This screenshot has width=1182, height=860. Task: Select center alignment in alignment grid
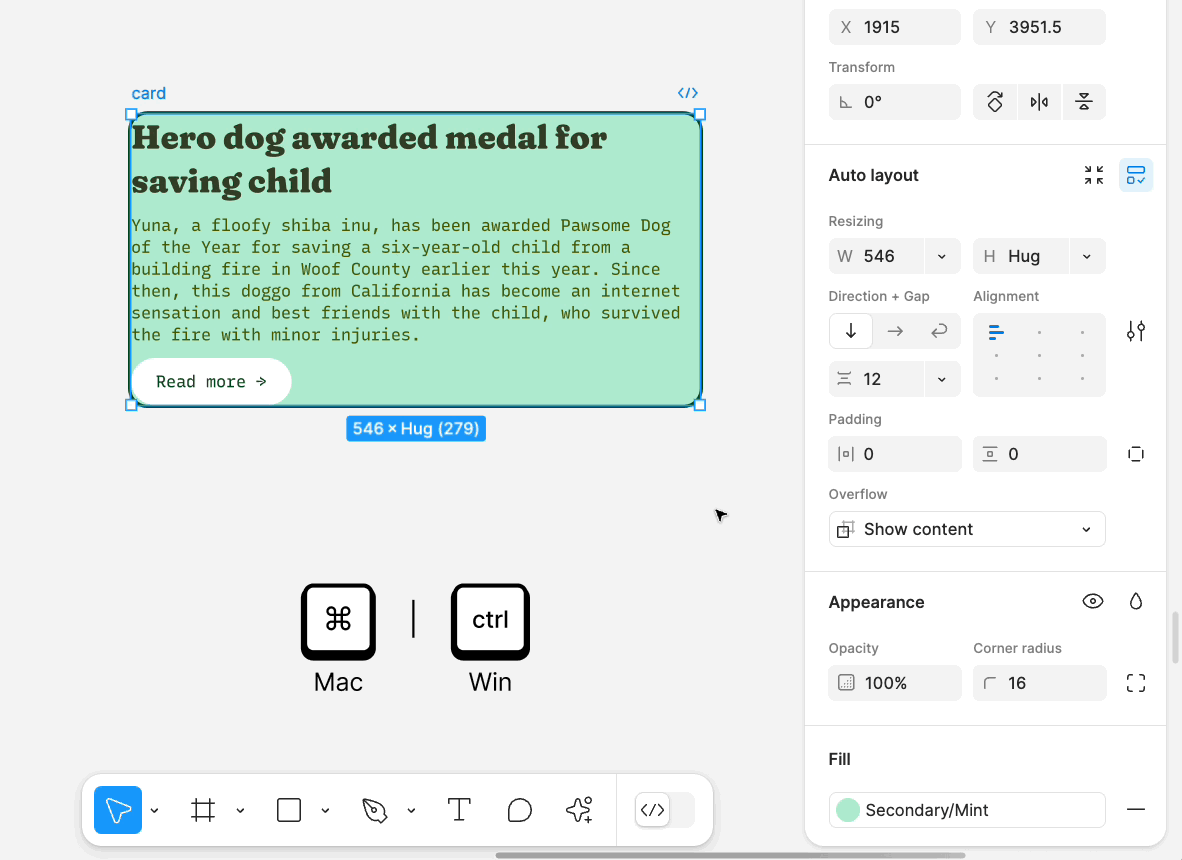click(1040, 355)
